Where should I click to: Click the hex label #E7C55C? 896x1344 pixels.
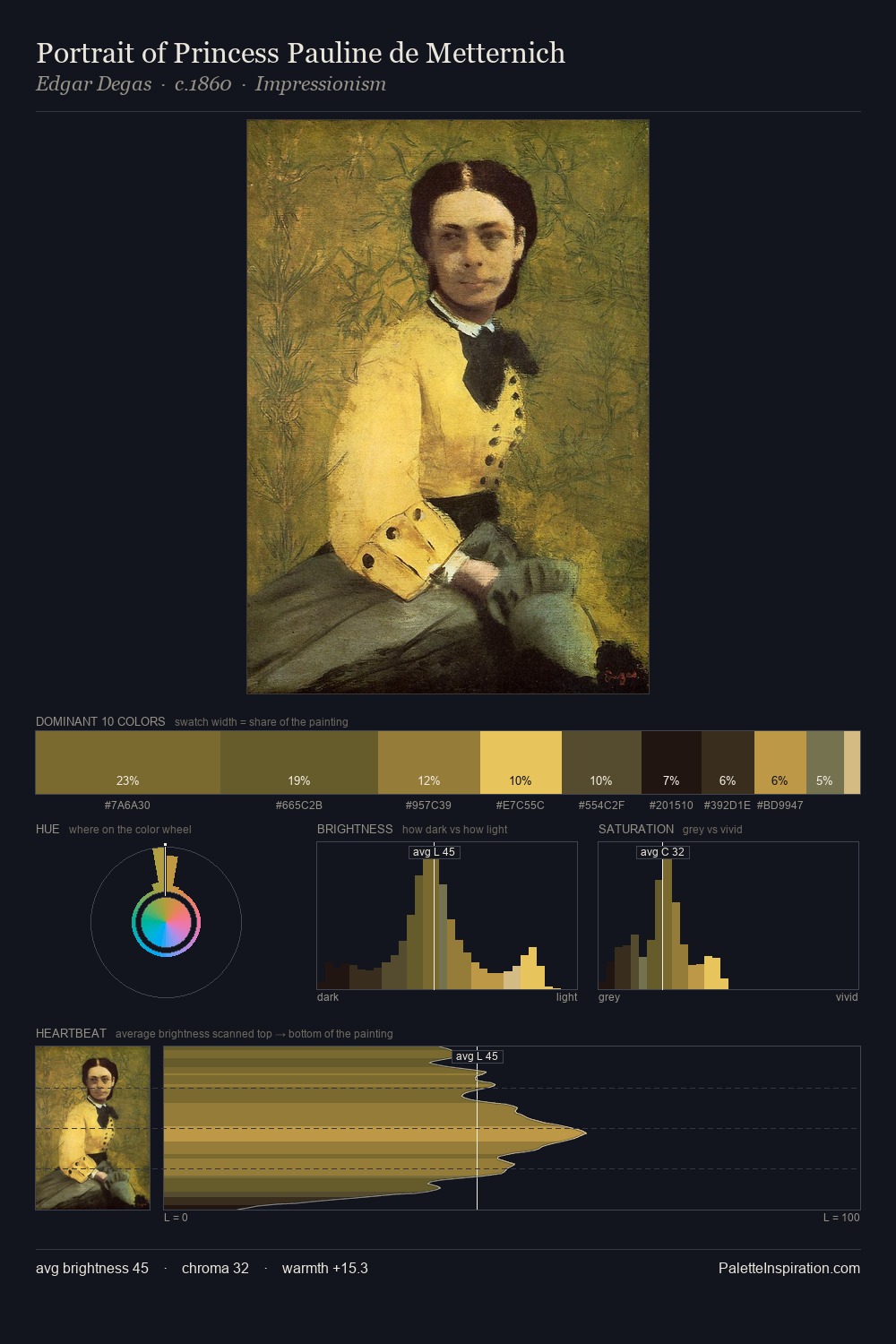click(521, 806)
